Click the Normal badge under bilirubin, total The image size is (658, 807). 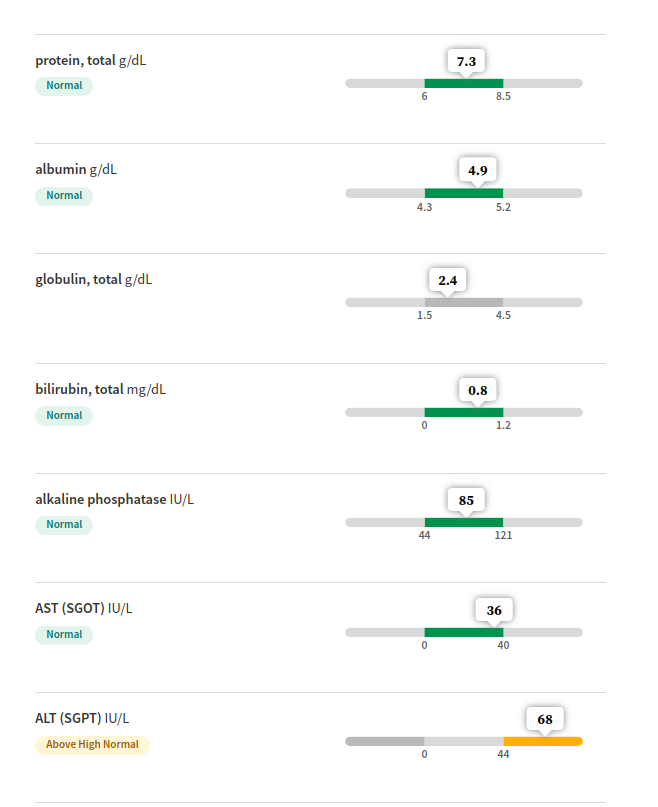(x=64, y=415)
